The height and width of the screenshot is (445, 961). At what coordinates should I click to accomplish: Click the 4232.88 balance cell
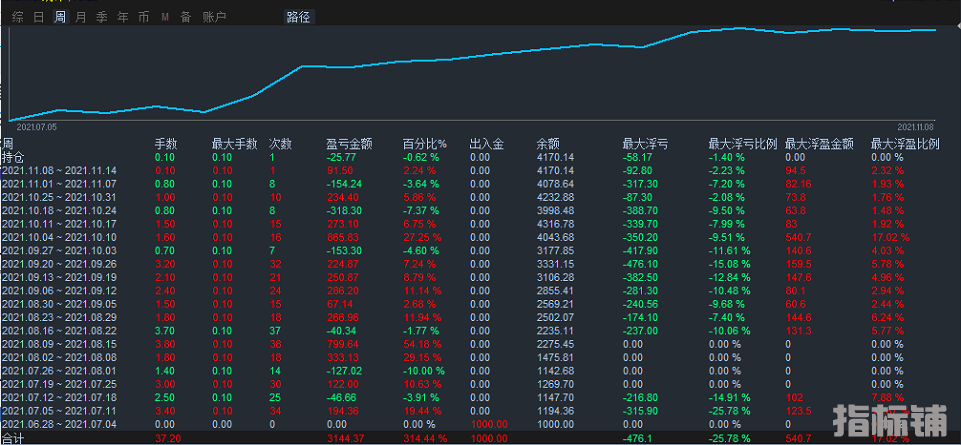tap(555, 197)
